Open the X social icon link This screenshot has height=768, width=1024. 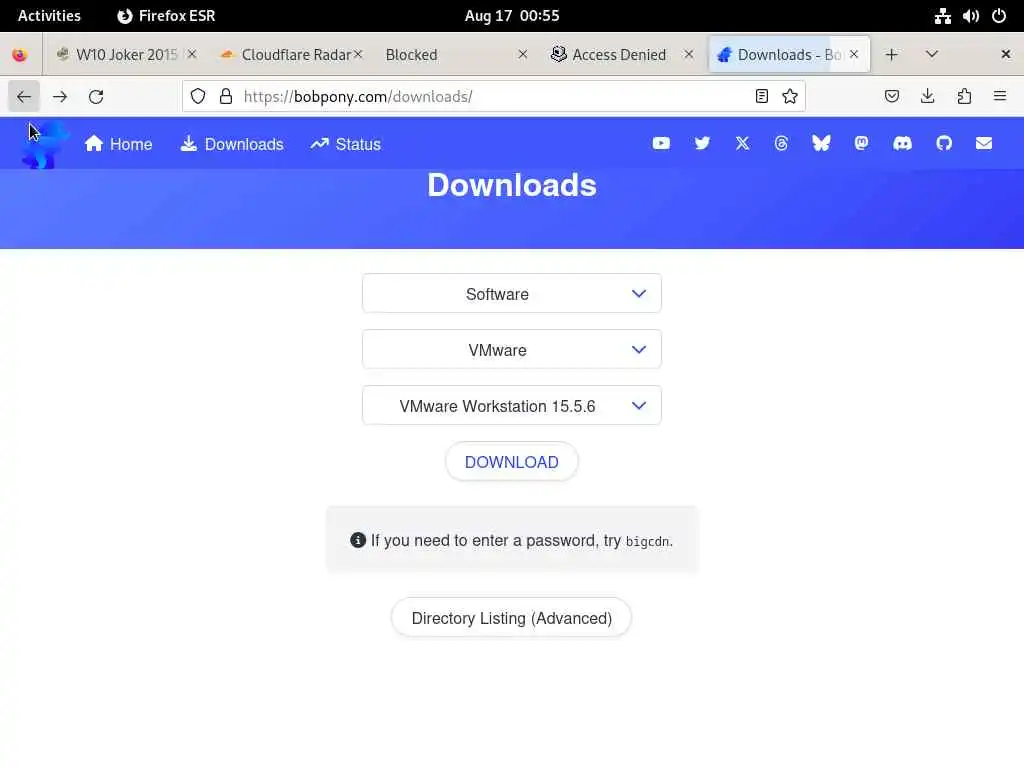coord(743,143)
